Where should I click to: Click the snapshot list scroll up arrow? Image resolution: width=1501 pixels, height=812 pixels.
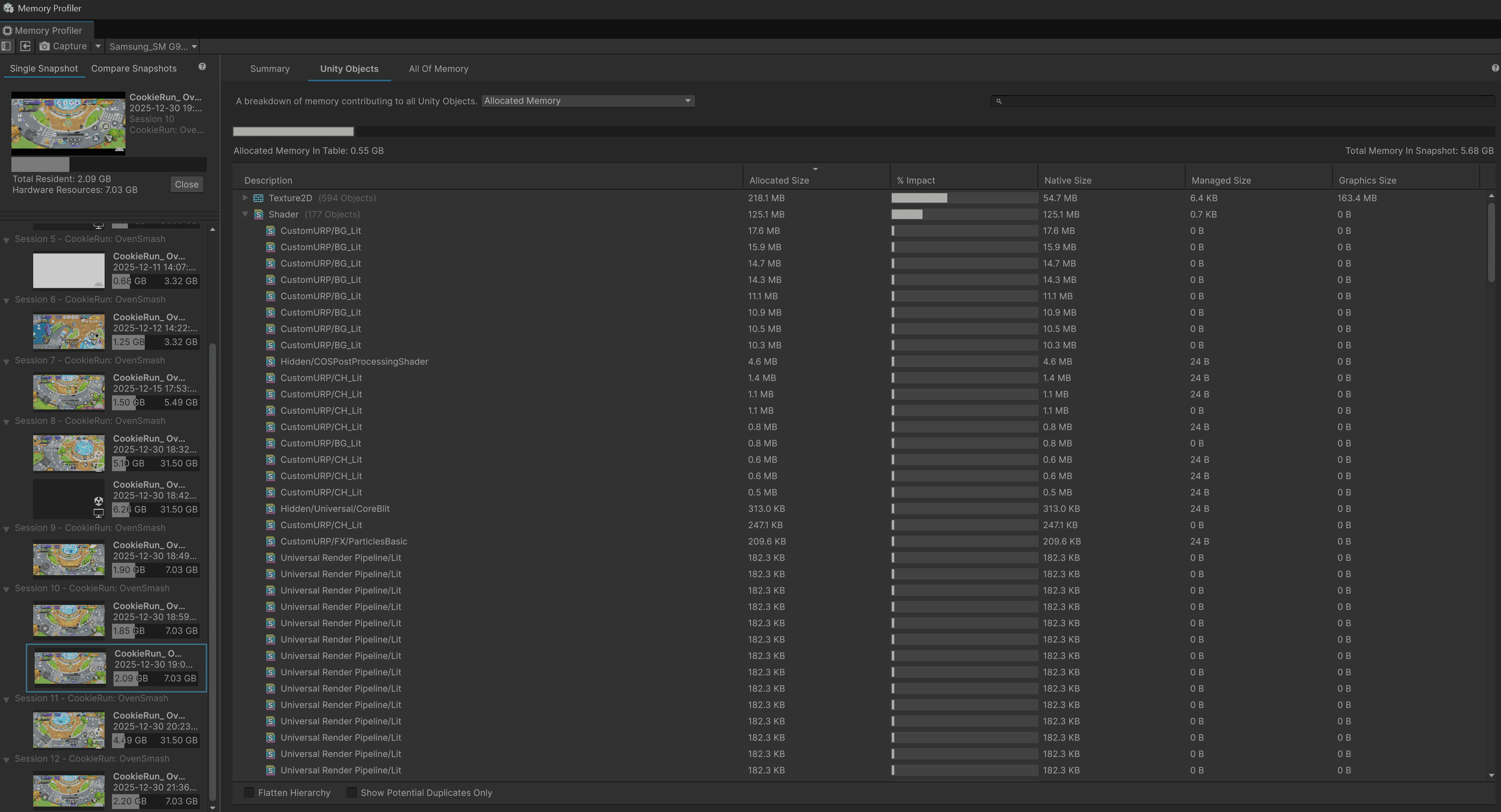tap(213, 229)
